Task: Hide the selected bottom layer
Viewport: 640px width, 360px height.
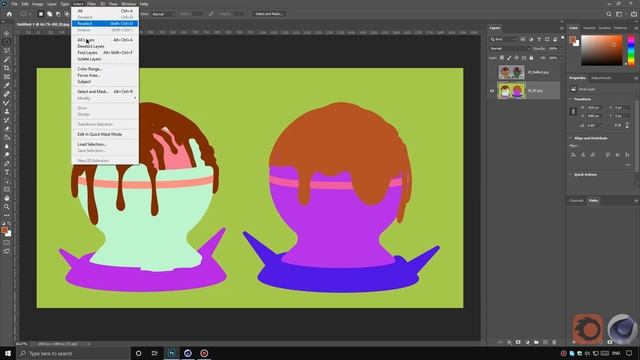Action: [x=492, y=91]
